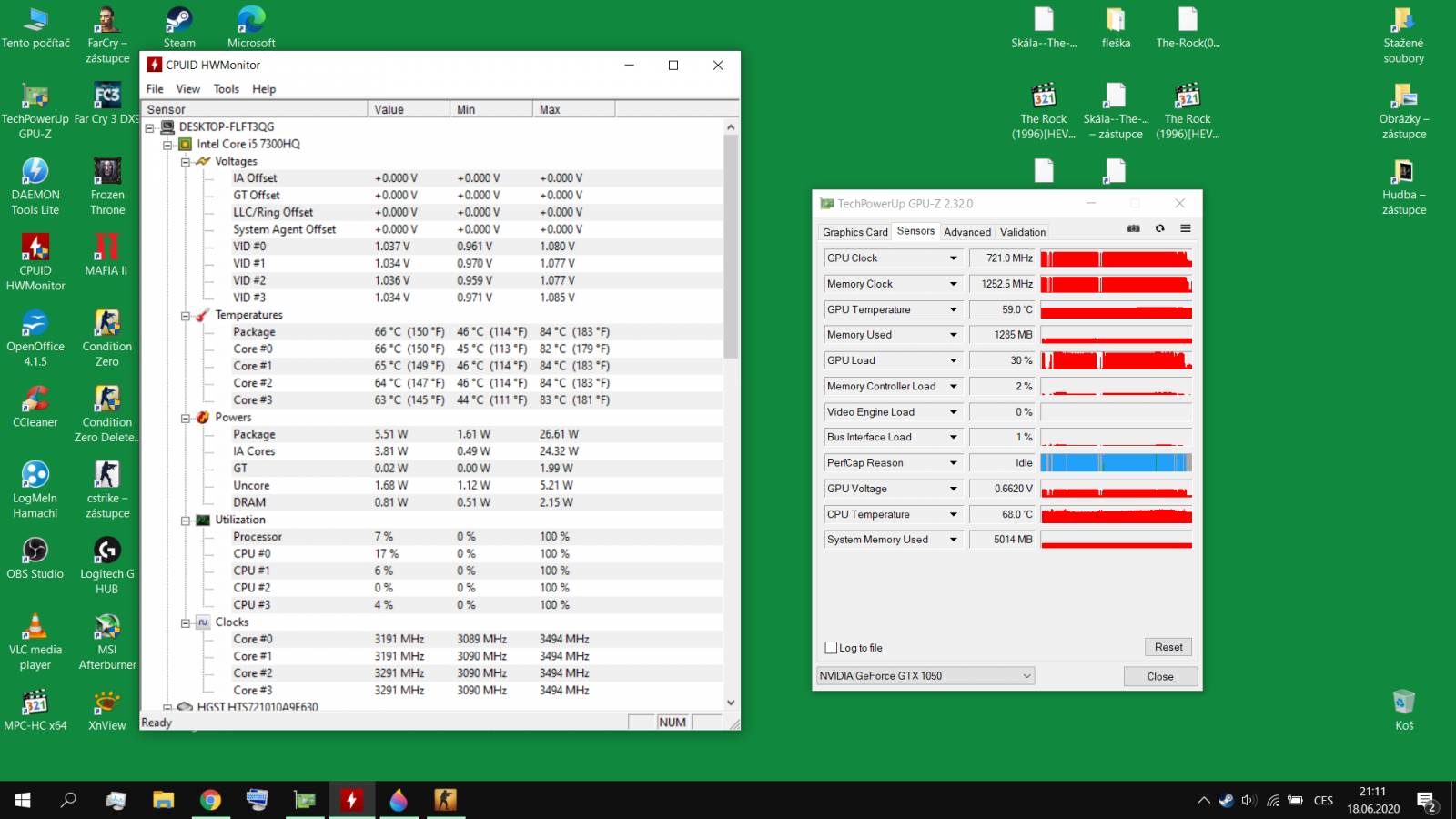Screen dimensions: 1456x819
Task: Click the Sensor column header
Action: coord(255,109)
